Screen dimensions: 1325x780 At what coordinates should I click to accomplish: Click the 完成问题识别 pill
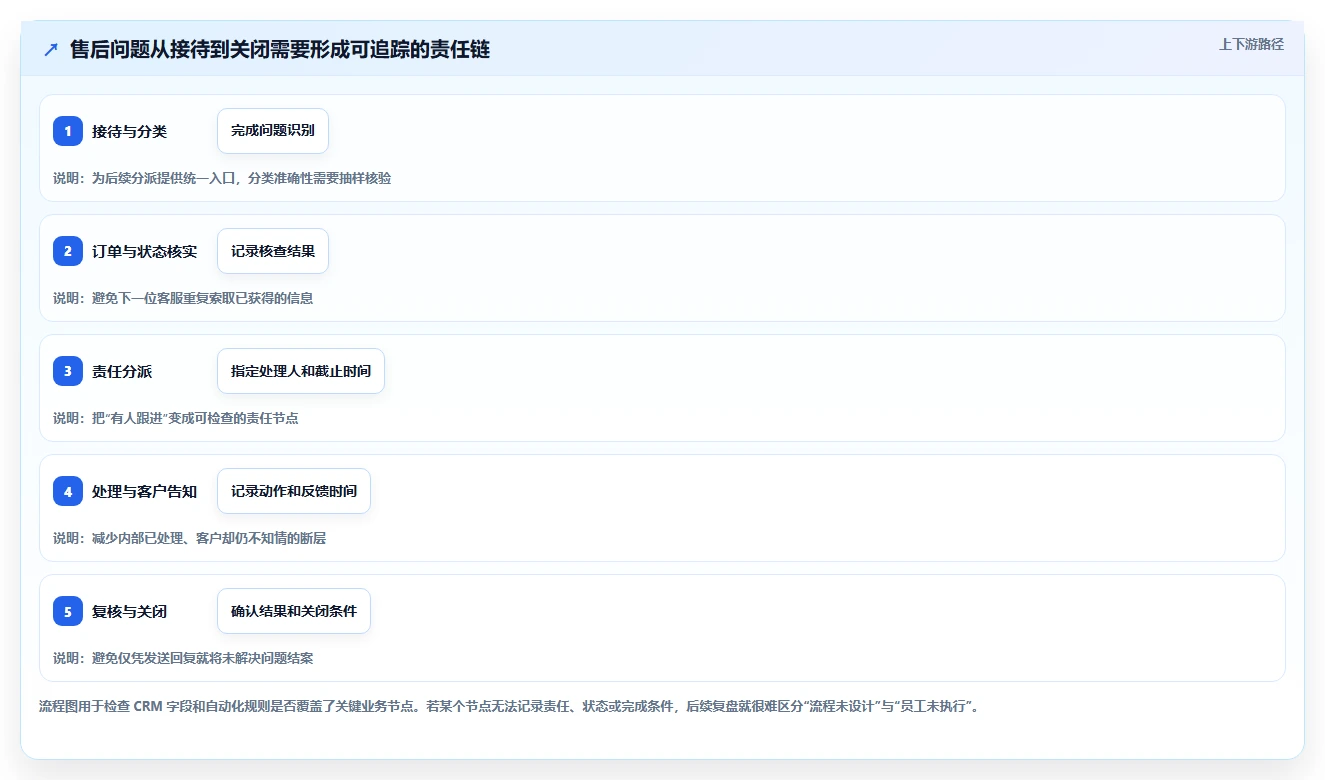point(273,131)
